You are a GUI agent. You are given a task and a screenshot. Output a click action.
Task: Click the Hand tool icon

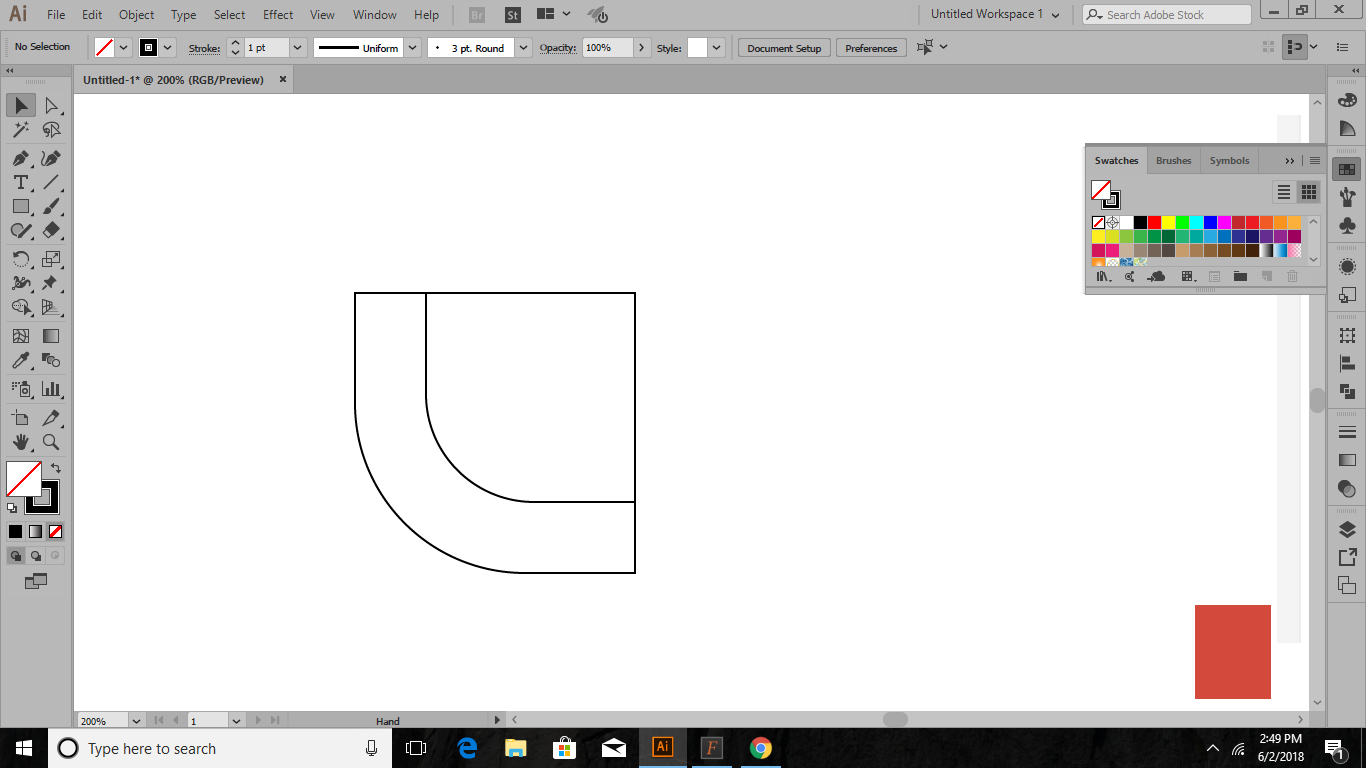(x=20, y=442)
